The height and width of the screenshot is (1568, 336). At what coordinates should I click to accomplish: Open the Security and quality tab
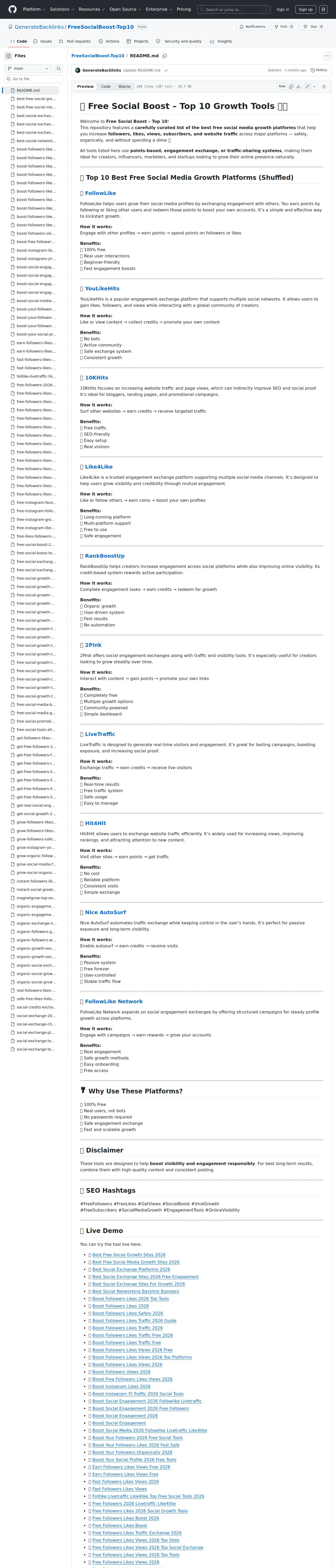[x=179, y=41]
